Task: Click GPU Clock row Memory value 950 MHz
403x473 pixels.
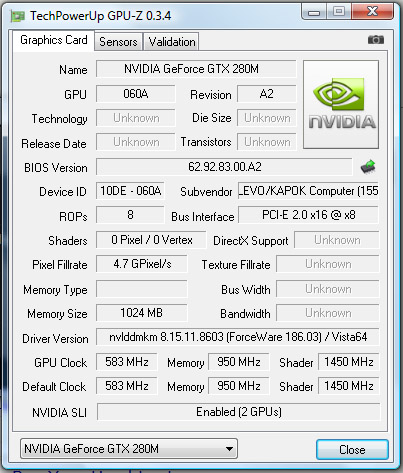Action: point(239,362)
